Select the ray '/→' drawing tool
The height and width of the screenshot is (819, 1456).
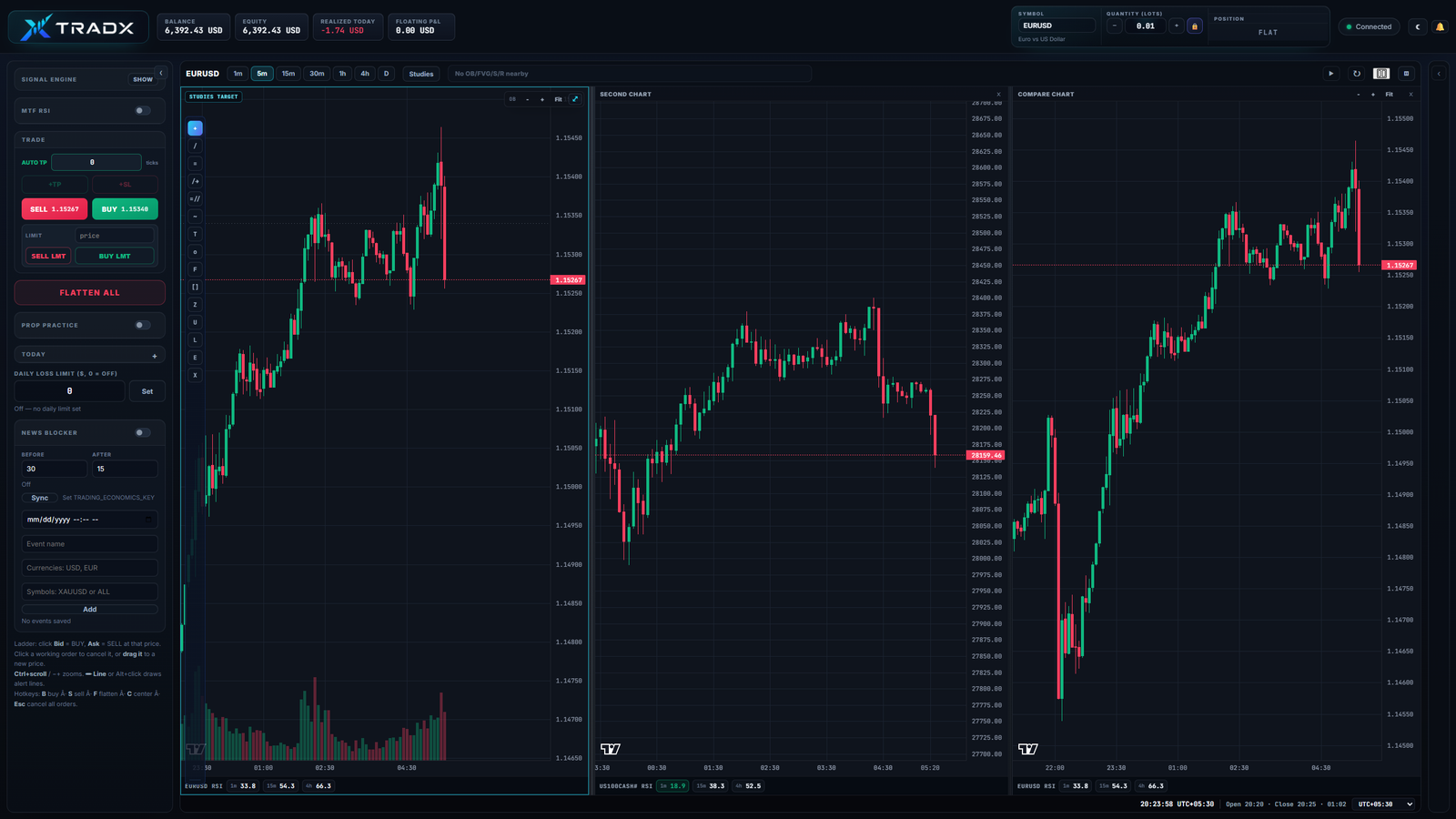tap(195, 181)
